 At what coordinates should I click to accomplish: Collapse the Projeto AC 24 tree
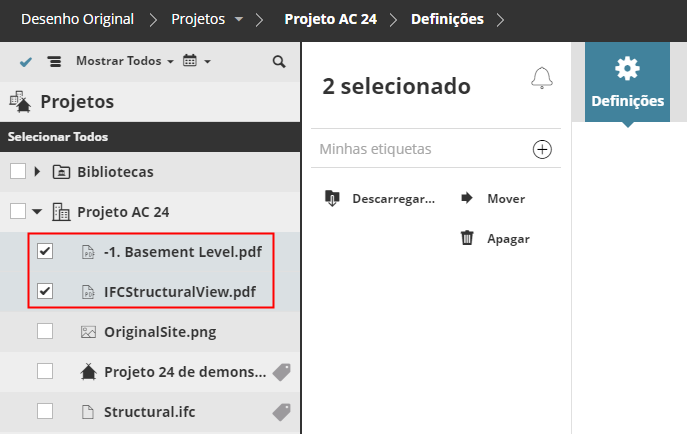(x=37, y=211)
